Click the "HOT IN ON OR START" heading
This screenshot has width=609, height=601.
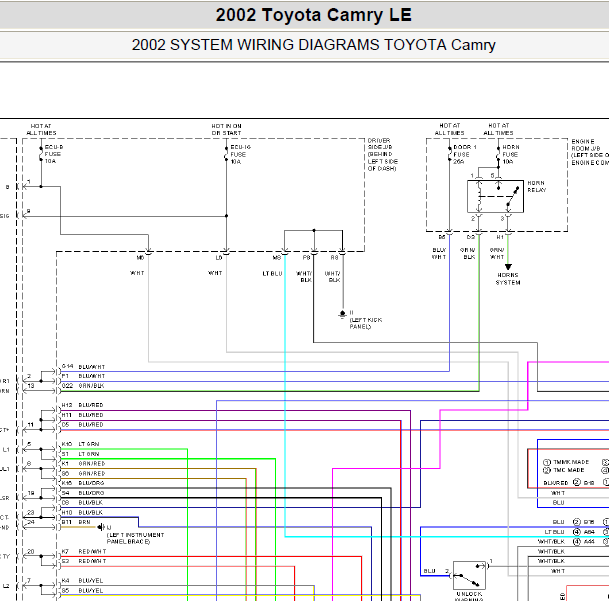[226, 129]
